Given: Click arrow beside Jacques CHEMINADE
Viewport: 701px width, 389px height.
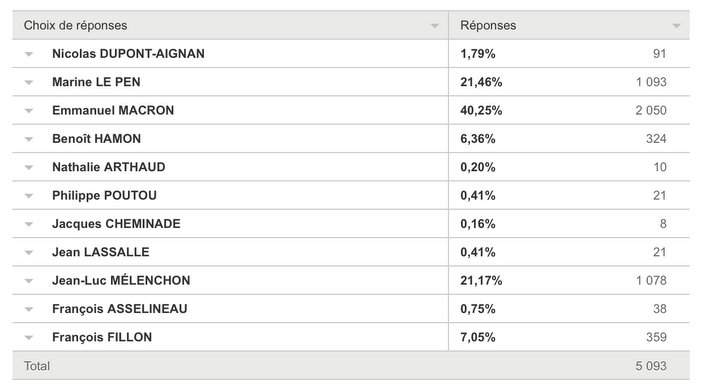Looking at the screenshot, I should point(29,224).
